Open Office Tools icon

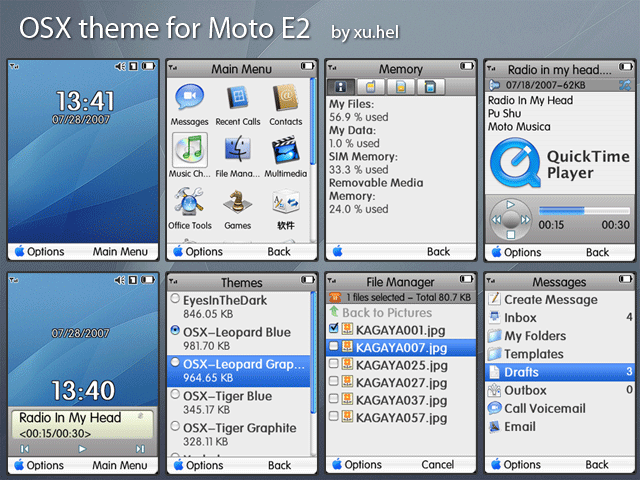[189, 201]
